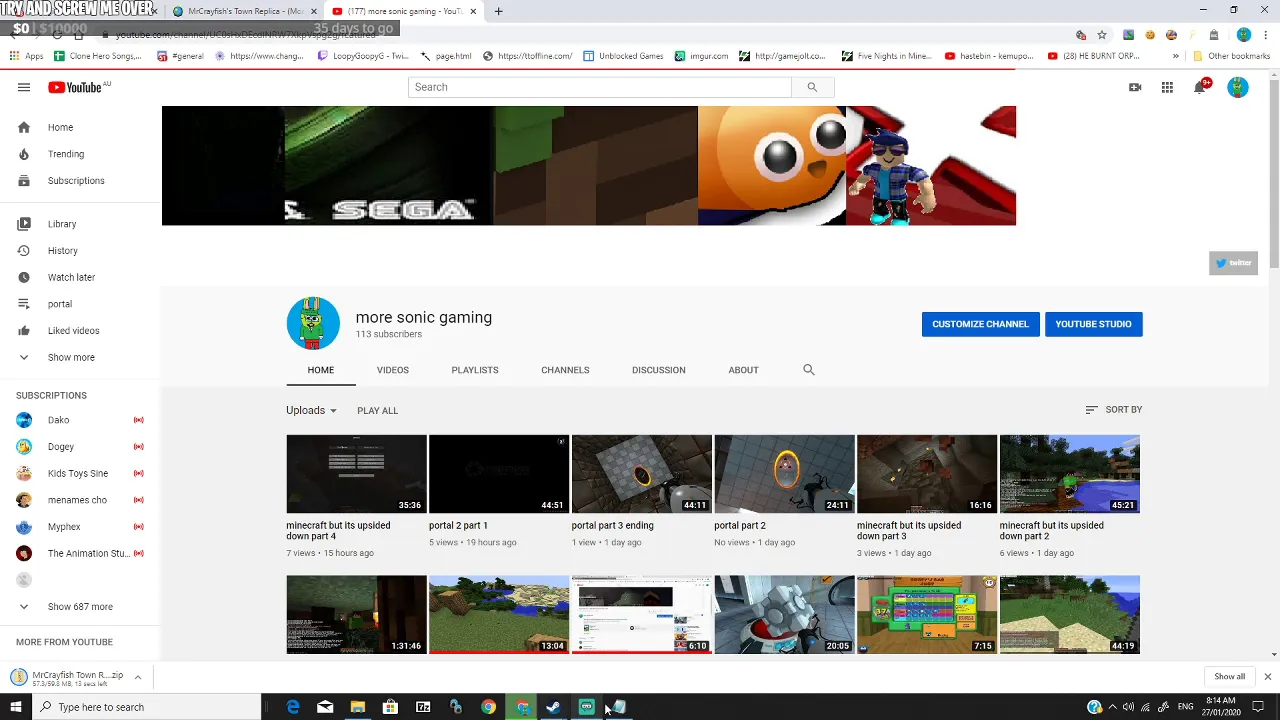
Task: Open minecraft but its upsided down part 3 thumbnail
Action: (x=927, y=474)
